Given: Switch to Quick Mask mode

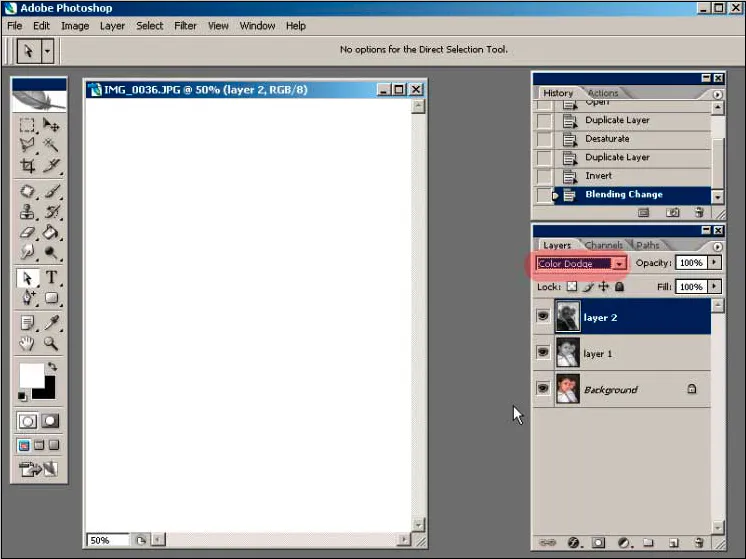Looking at the screenshot, I should point(50,421).
